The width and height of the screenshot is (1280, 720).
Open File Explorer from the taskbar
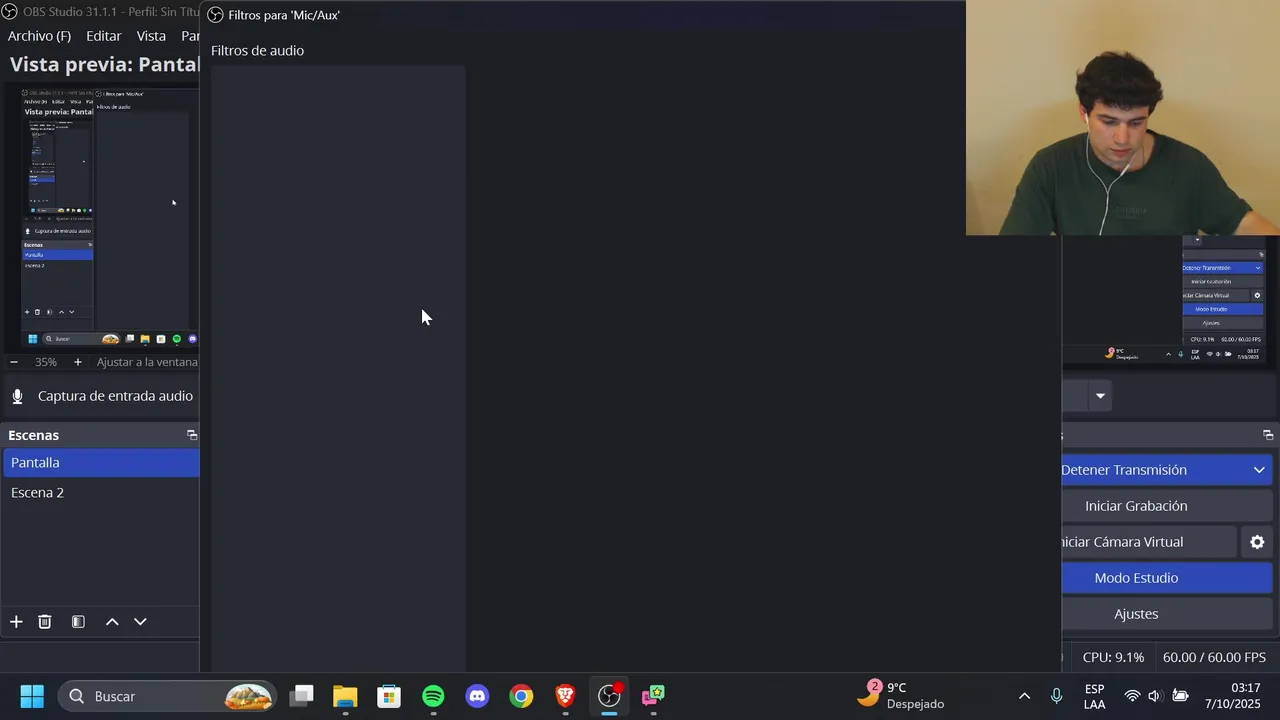coord(345,696)
